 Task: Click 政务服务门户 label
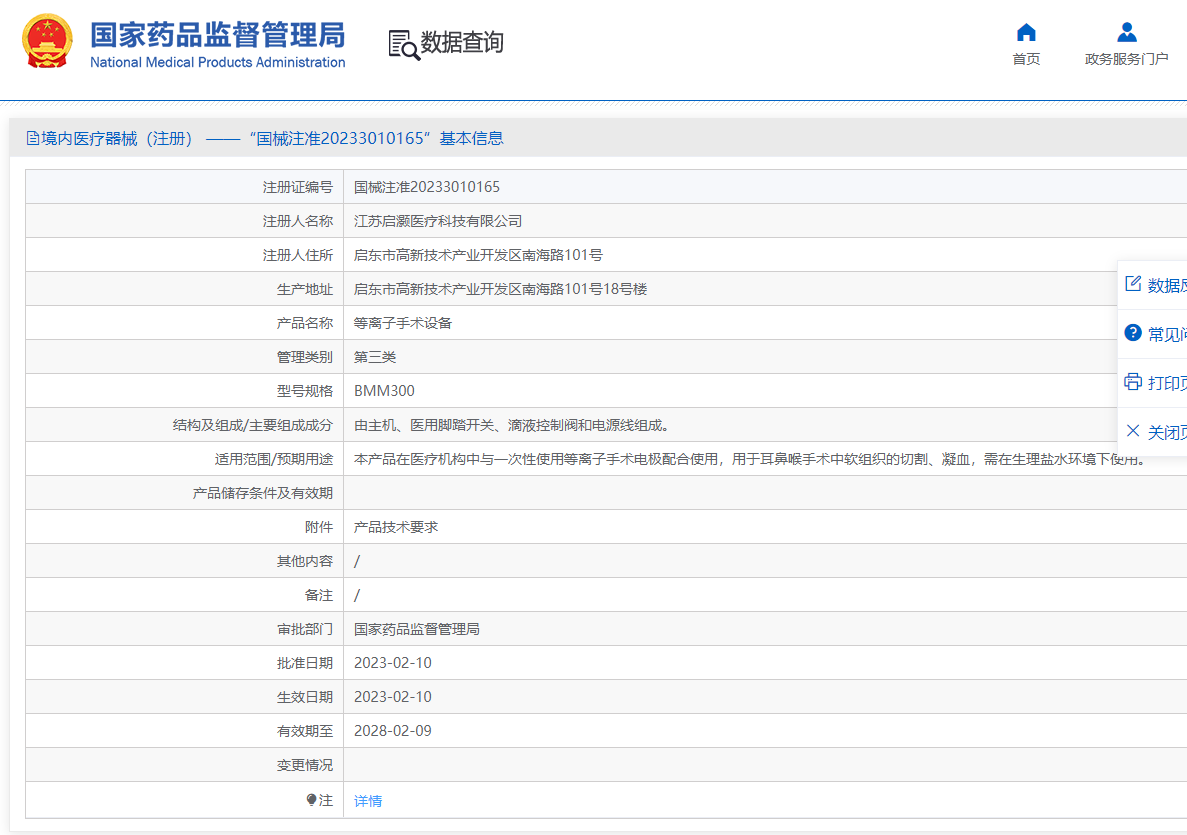(1126, 59)
